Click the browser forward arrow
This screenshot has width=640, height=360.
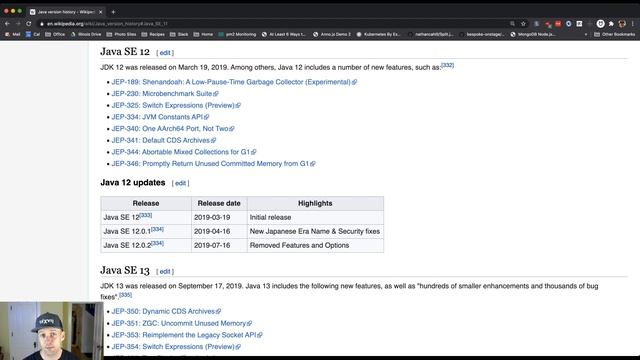click(18, 24)
